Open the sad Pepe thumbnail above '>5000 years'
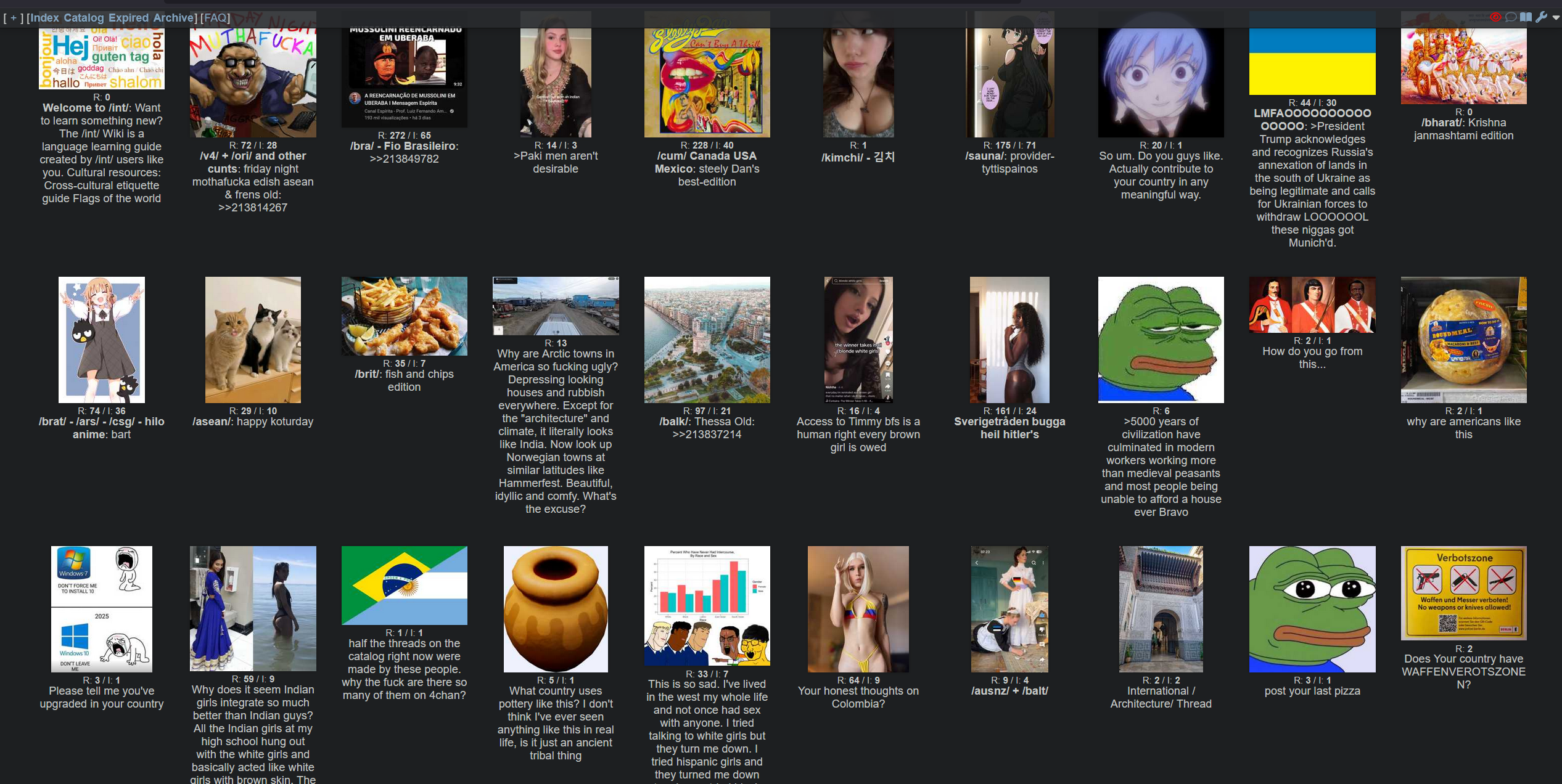 [x=1161, y=340]
